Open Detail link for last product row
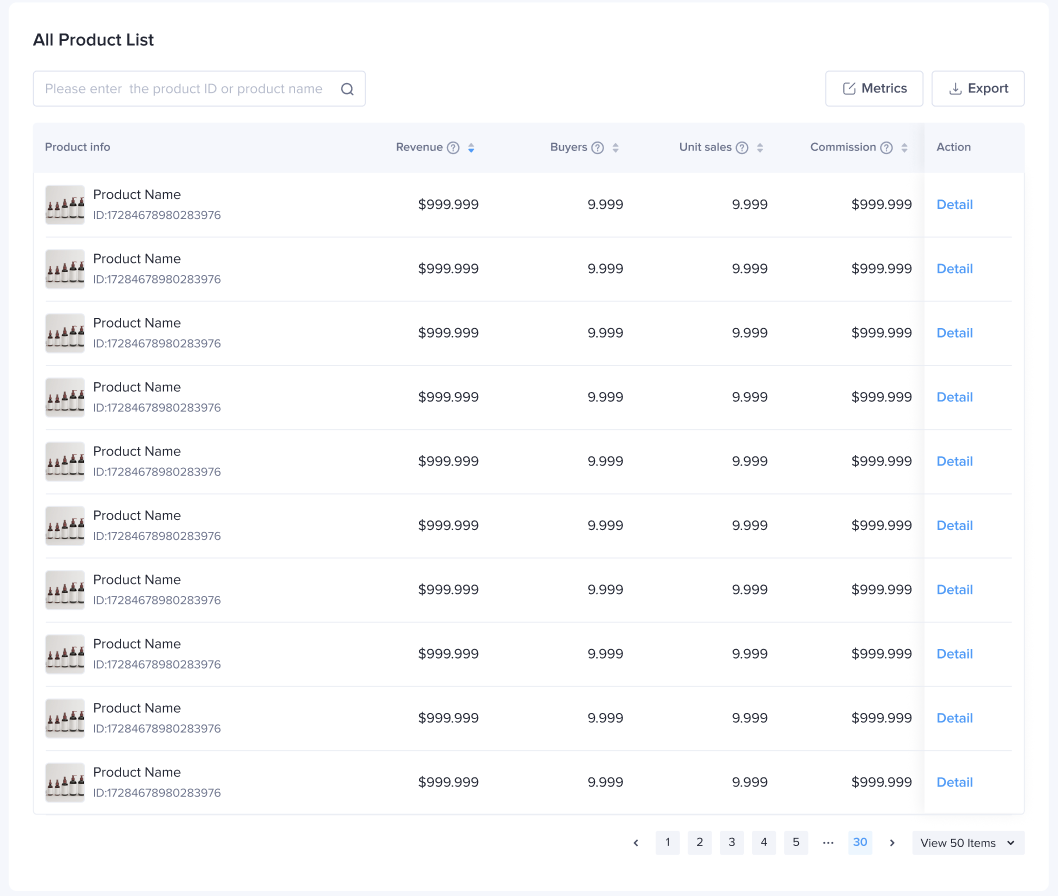Screen dimensions: 1058x896 click(x=954, y=782)
